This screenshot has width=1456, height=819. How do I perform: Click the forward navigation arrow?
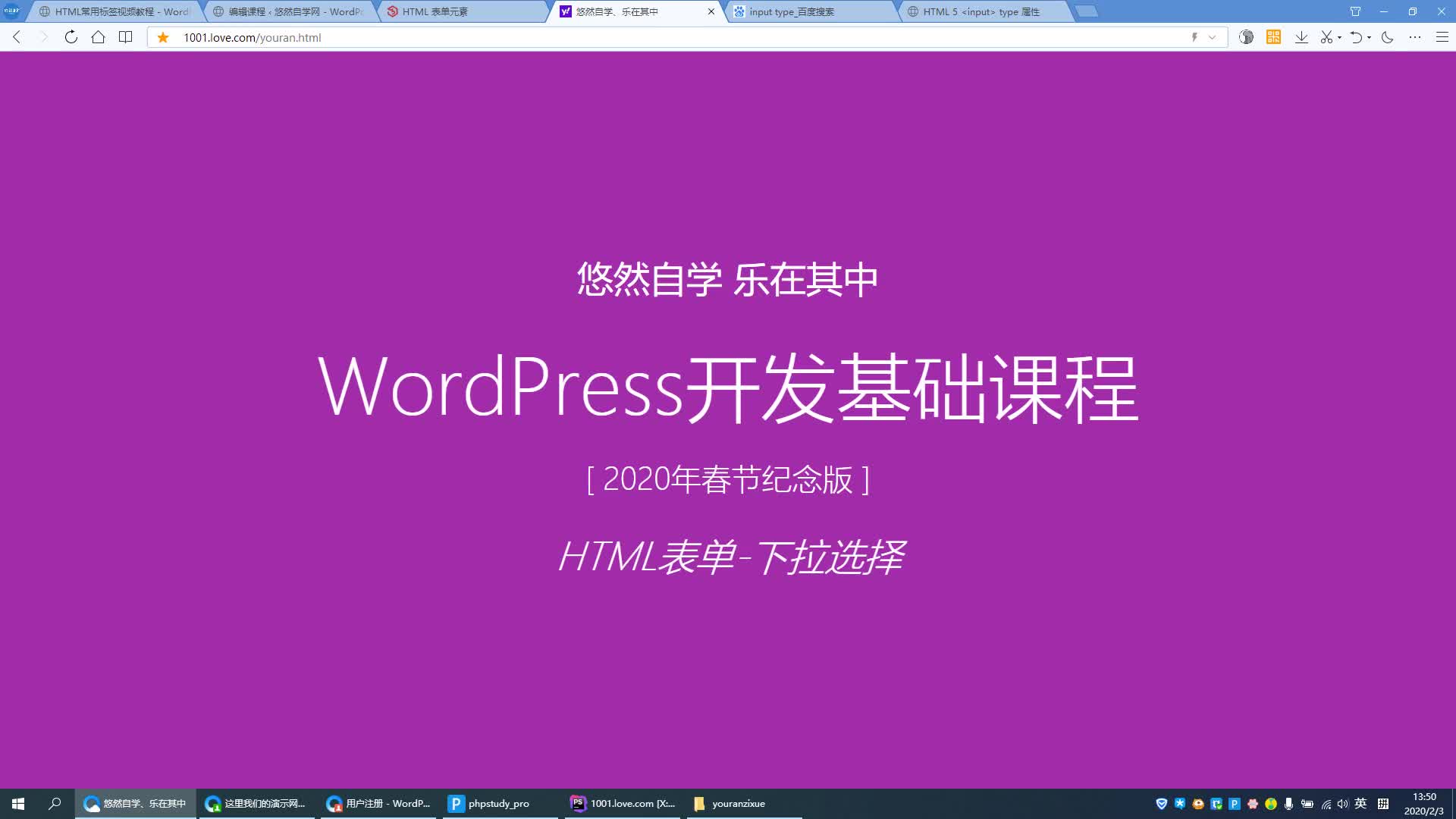point(43,37)
